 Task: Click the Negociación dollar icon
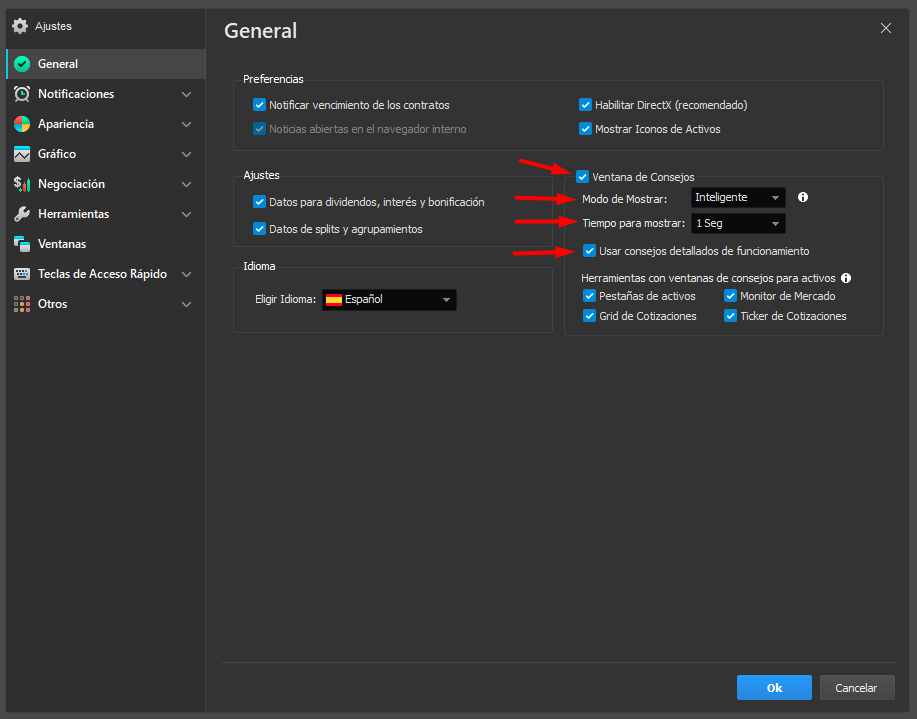pos(21,184)
